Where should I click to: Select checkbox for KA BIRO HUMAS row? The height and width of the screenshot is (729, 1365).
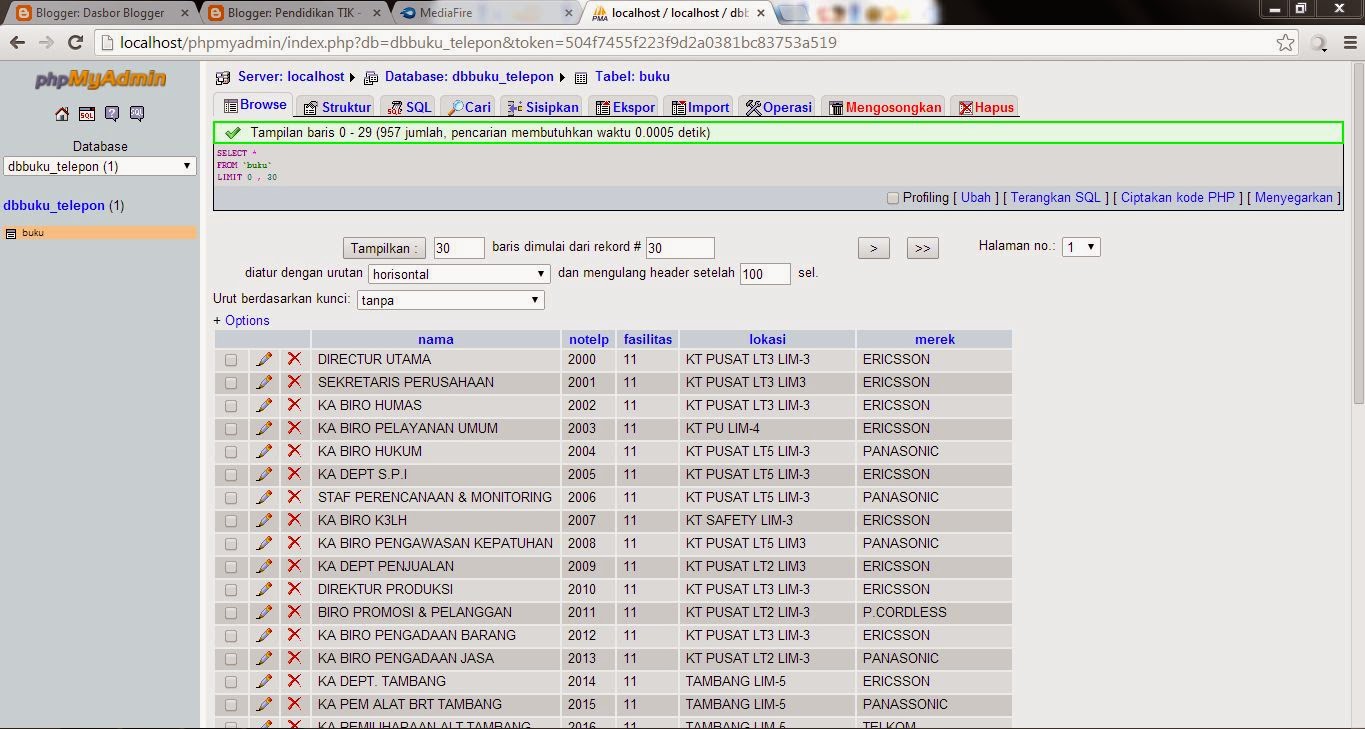click(x=231, y=406)
